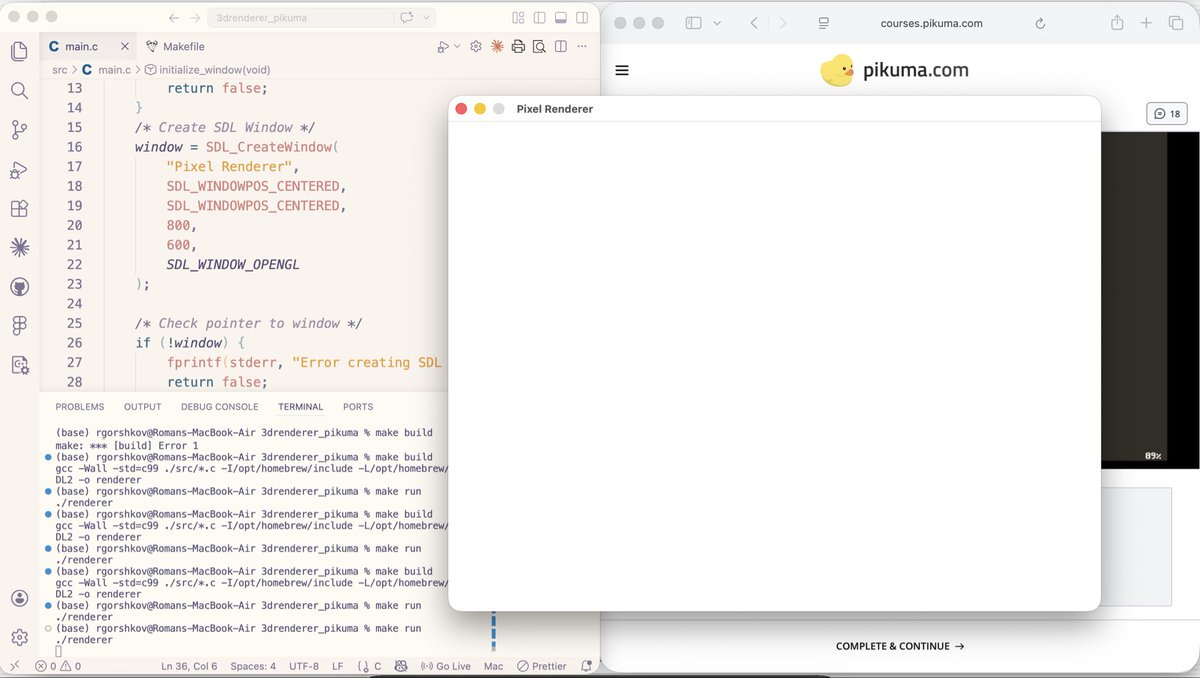Reload the Safari page
Screen dimensions: 1200x678
click(1040, 23)
